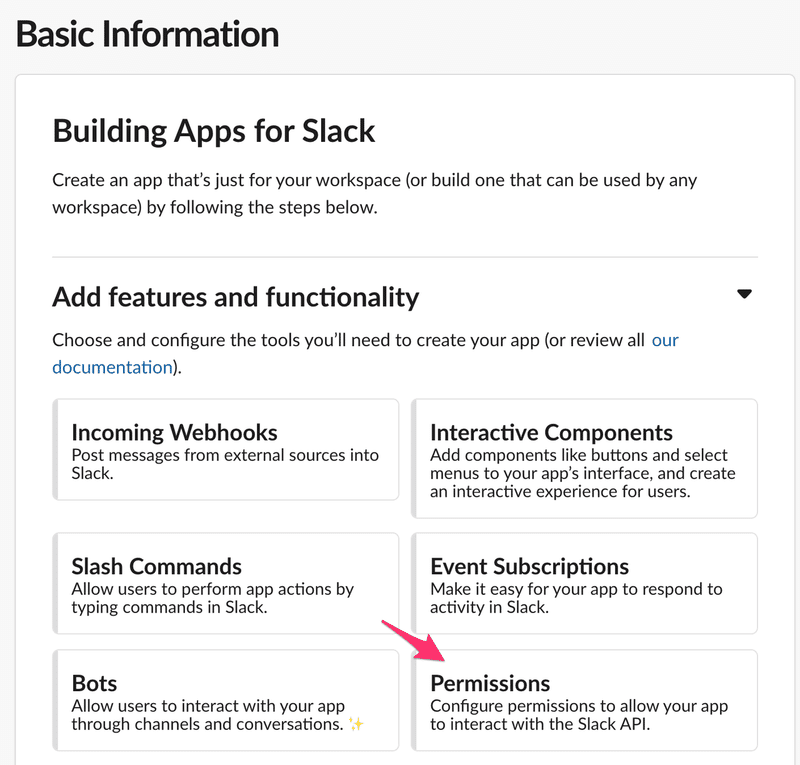This screenshot has width=800, height=765.
Task: Open the Interactive Components feature card
Action: point(584,459)
